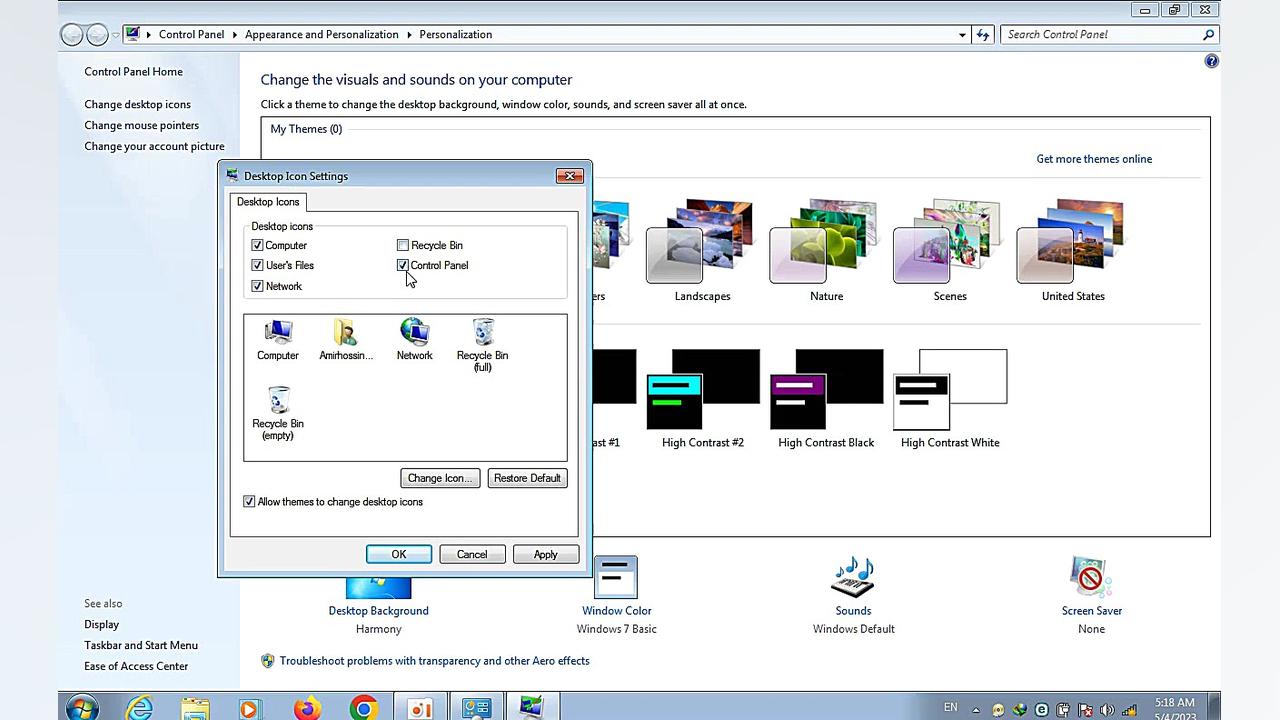Screen dimensions: 1280x720
Task: Open the Display link under See also
Action: [101, 624]
